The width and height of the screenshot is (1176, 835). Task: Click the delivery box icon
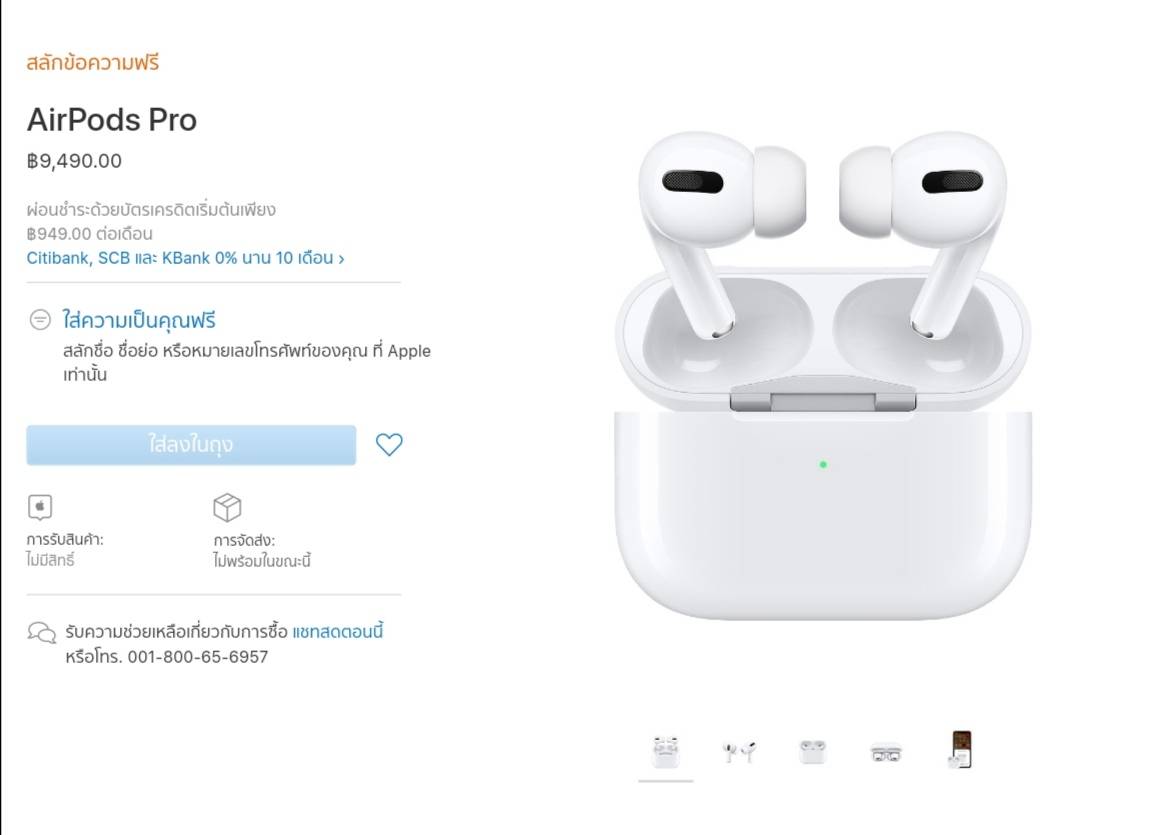(x=227, y=507)
